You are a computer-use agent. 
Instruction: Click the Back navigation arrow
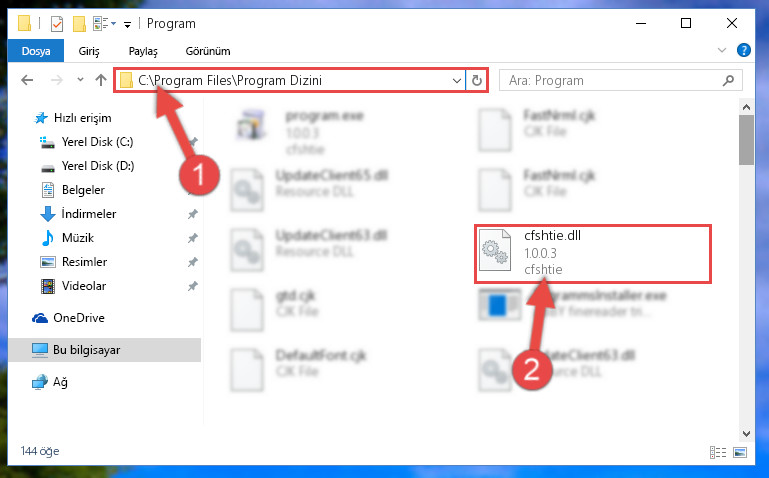[x=27, y=80]
